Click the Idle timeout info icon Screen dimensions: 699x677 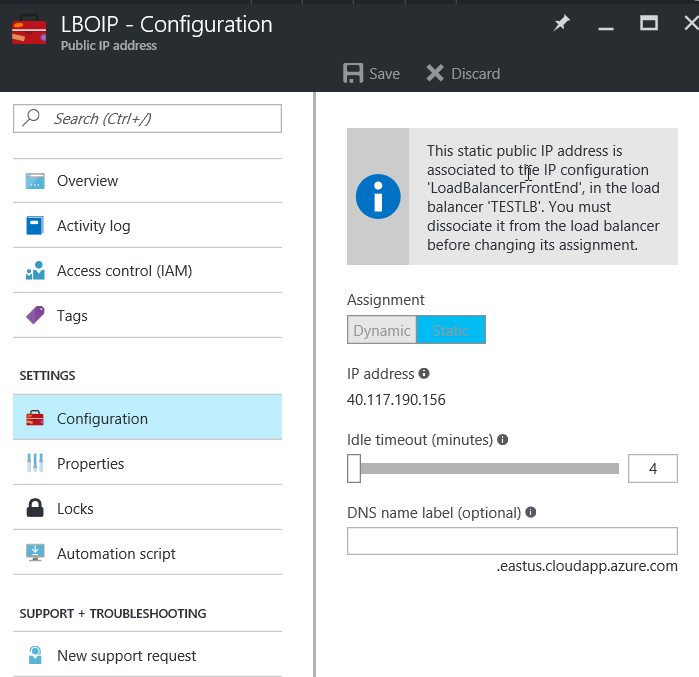coord(502,440)
